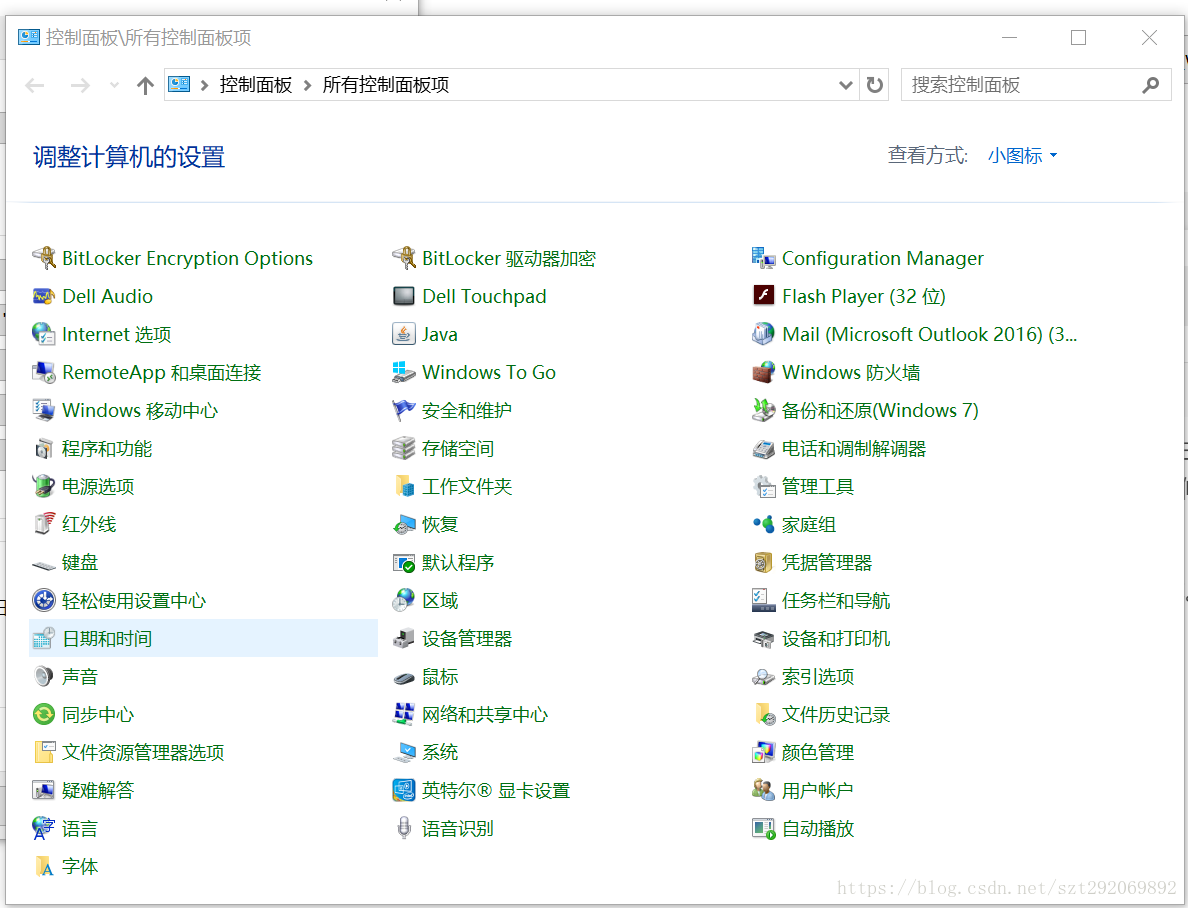Image resolution: width=1188 pixels, height=908 pixels.
Task: Open the 管理工具 link
Action: click(818, 487)
